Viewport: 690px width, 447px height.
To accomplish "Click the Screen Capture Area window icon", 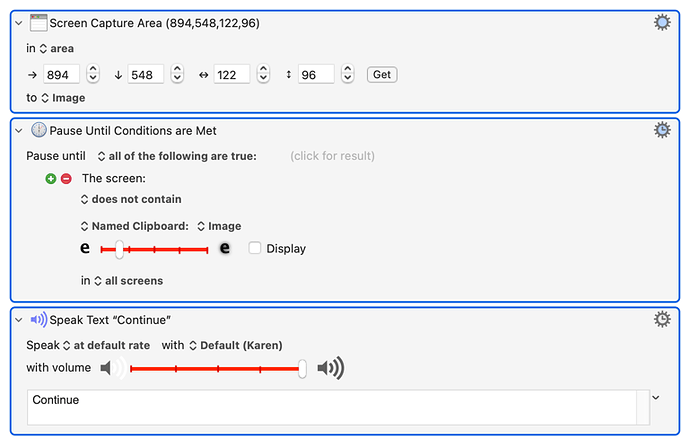I will (39, 22).
